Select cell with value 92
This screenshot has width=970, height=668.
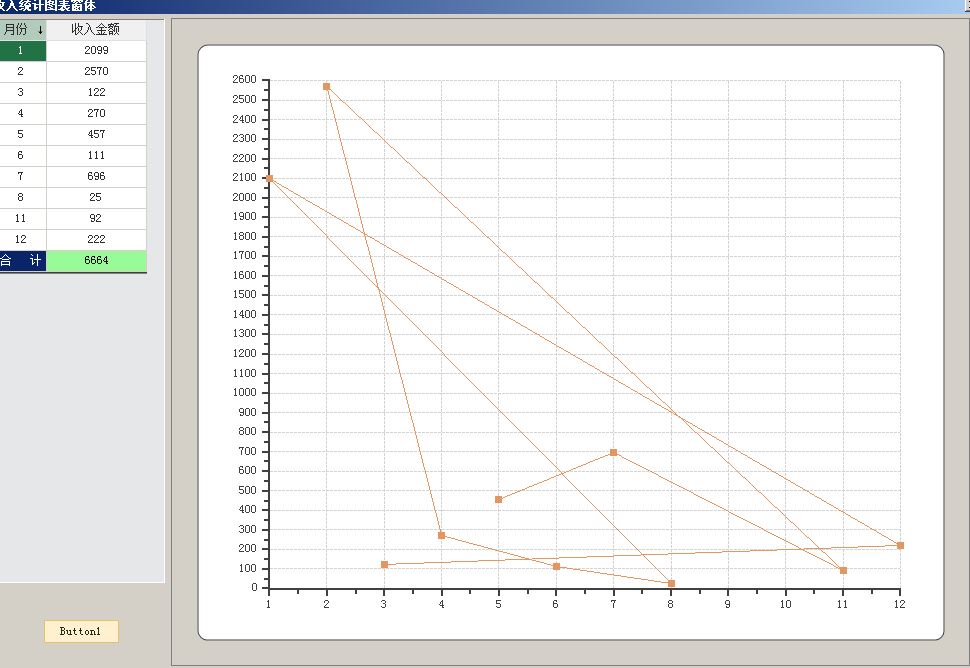pyautogui.click(x=97, y=219)
